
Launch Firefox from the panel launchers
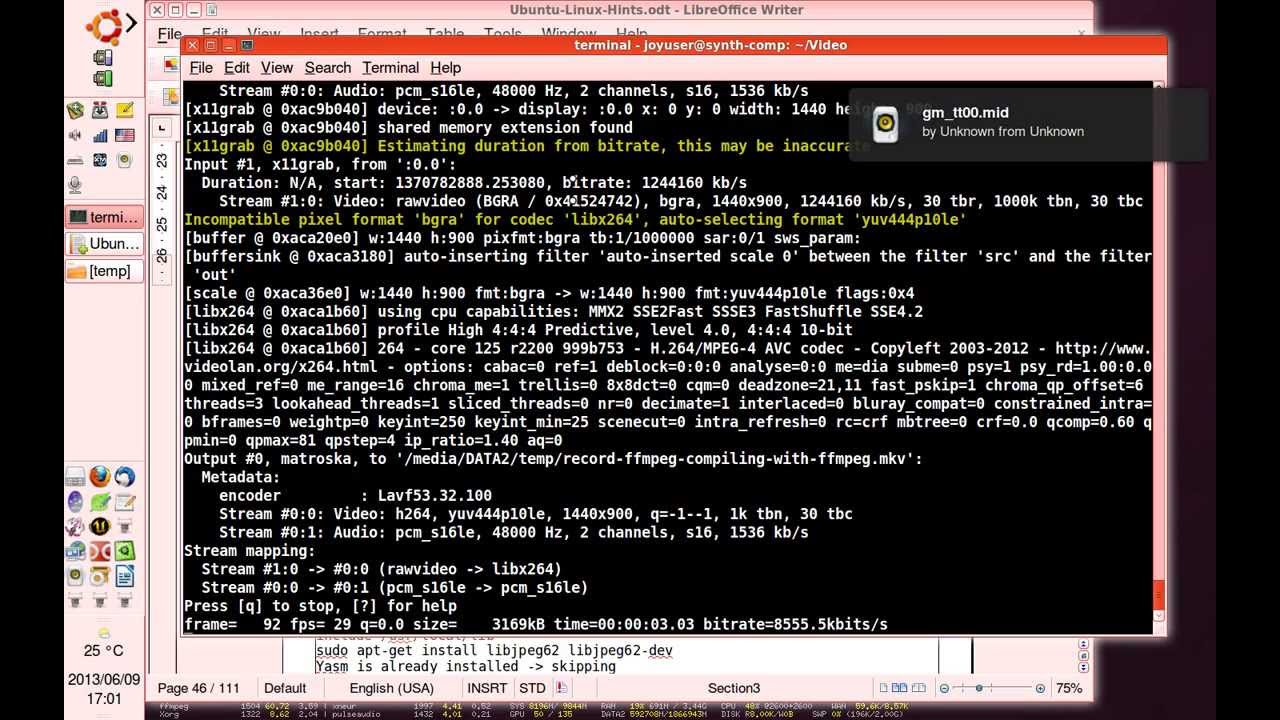[x=100, y=477]
